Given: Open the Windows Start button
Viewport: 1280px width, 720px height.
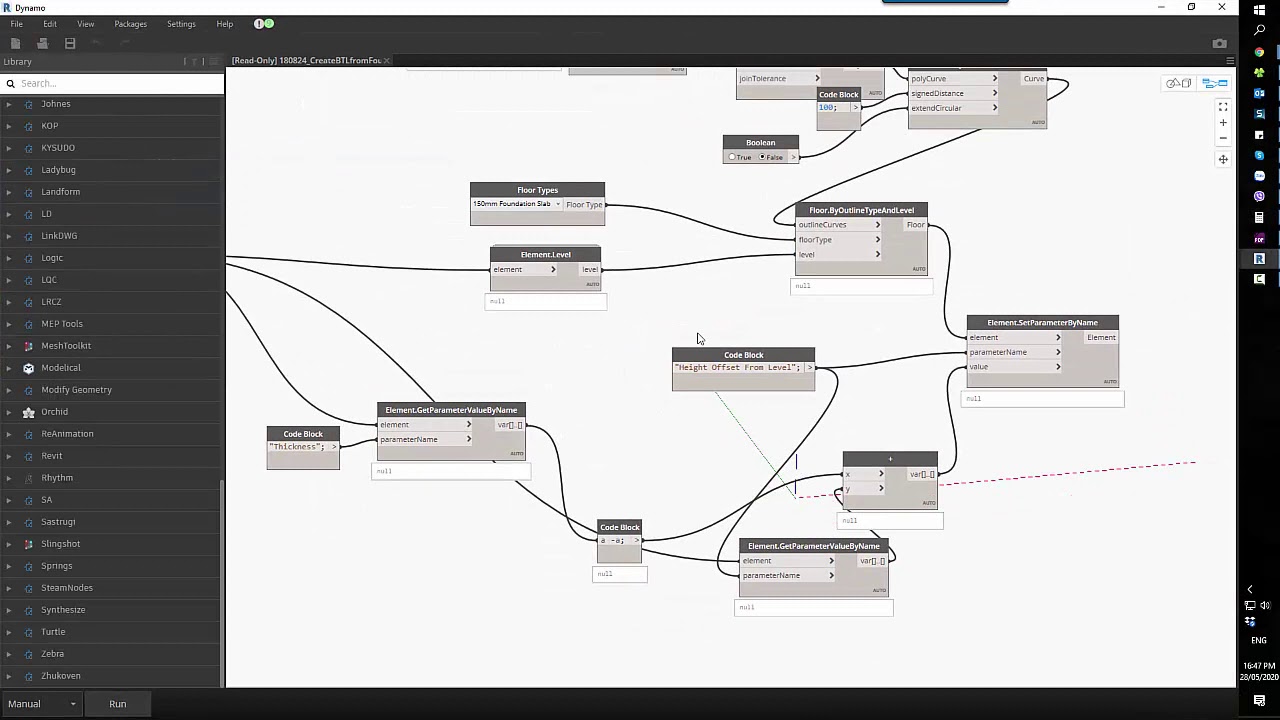Looking at the screenshot, I should [1259, 9].
